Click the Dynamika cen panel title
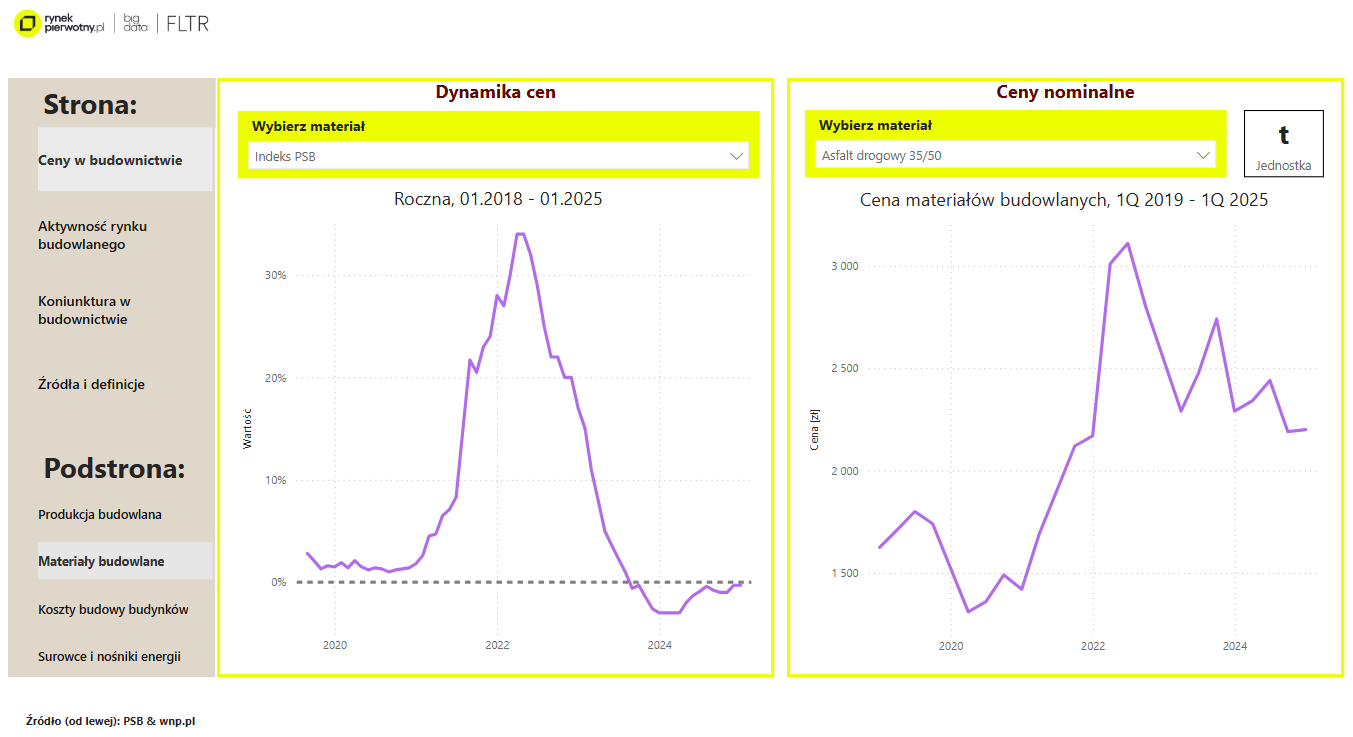The height and width of the screenshot is (737, 1353). pos(495,92)
